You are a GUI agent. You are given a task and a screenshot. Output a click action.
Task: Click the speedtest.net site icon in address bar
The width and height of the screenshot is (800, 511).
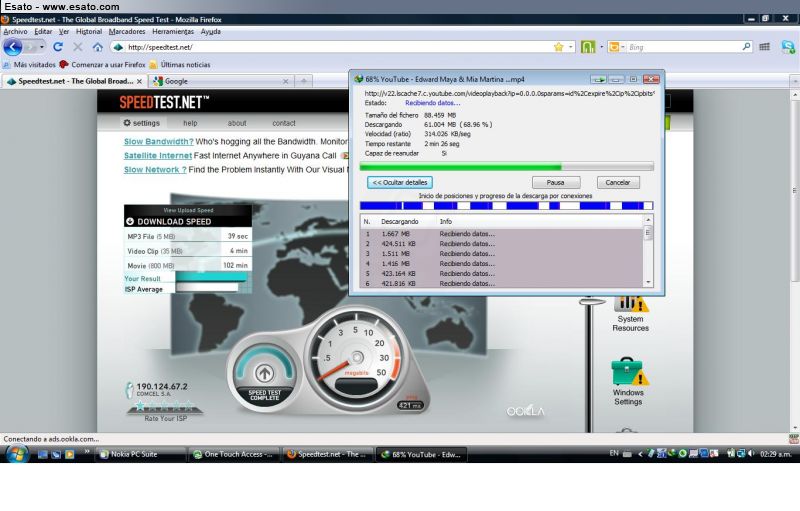click(x=118, y=47)
